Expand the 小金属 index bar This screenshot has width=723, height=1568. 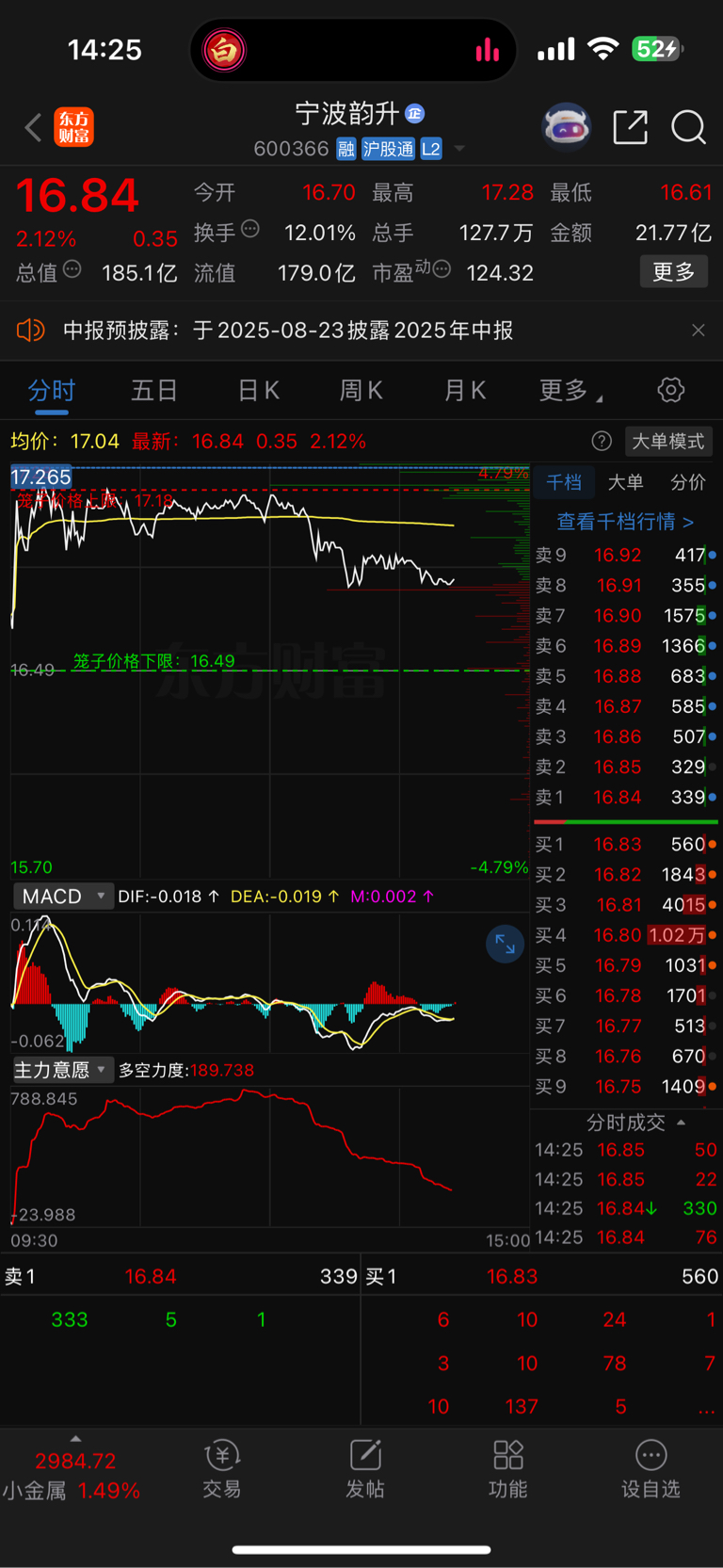(x=73, y=1474)
